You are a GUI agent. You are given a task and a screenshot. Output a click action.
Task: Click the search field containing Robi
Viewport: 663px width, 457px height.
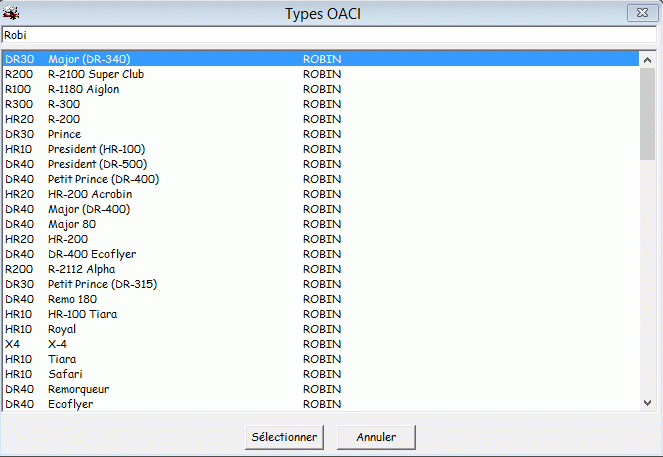pos(329,35)
